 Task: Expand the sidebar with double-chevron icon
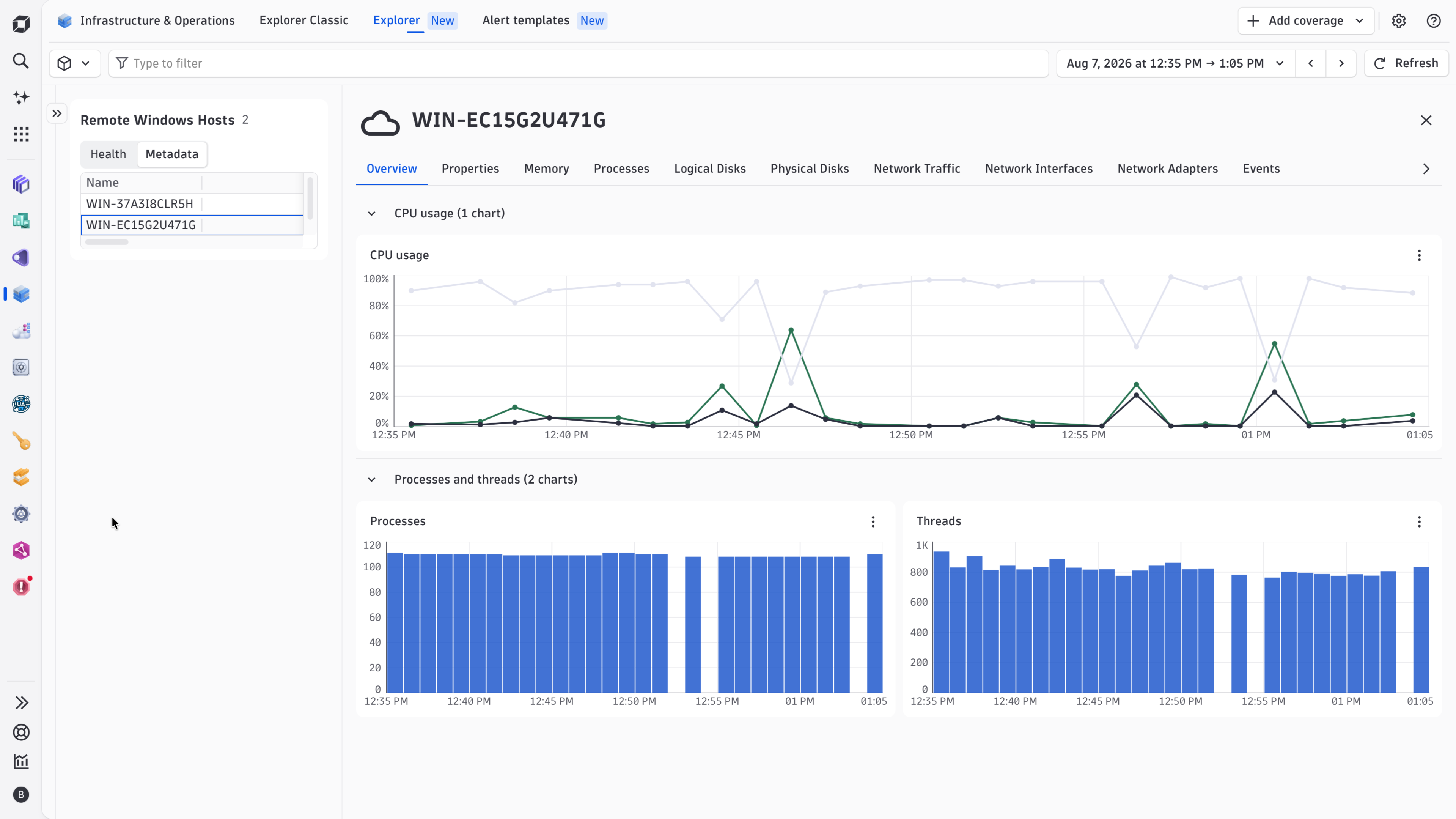22,702
